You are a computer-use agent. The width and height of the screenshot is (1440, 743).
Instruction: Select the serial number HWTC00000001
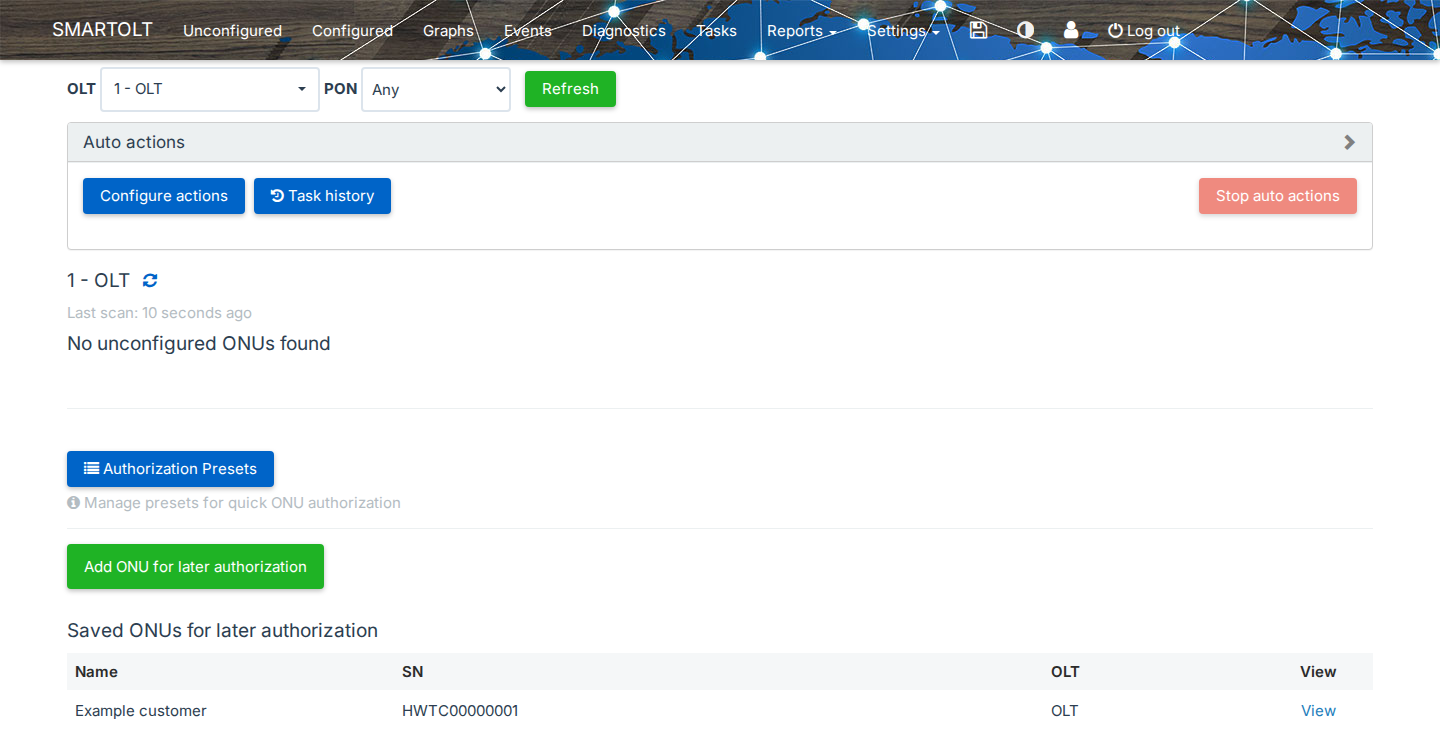[460, 711]
